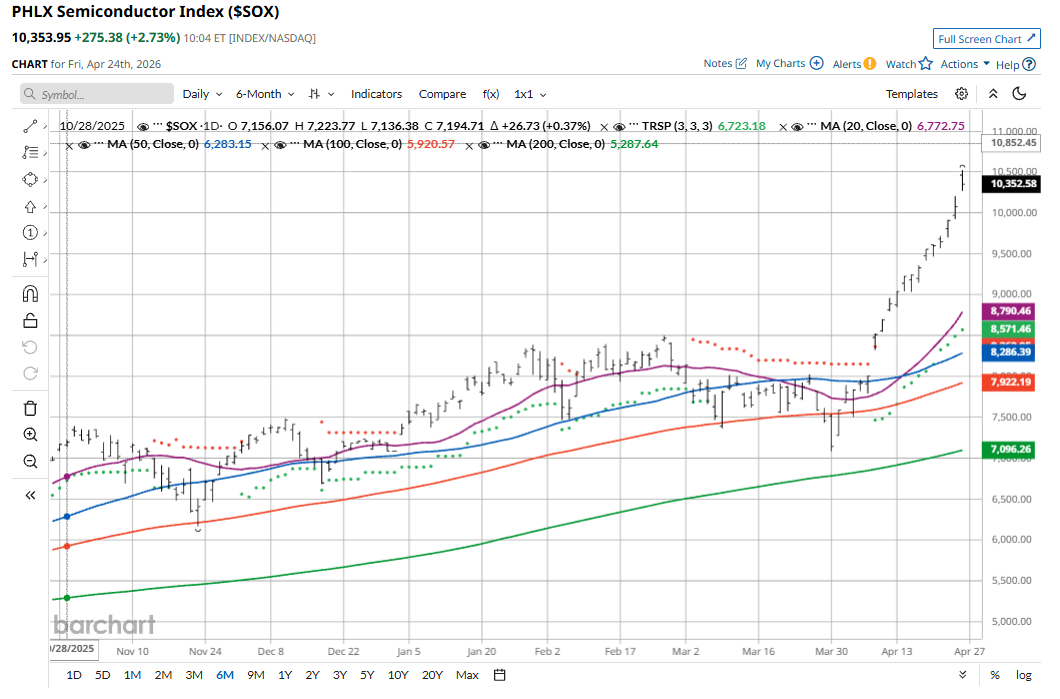Switch to dark mode with moon icon

coord(1019,94)
